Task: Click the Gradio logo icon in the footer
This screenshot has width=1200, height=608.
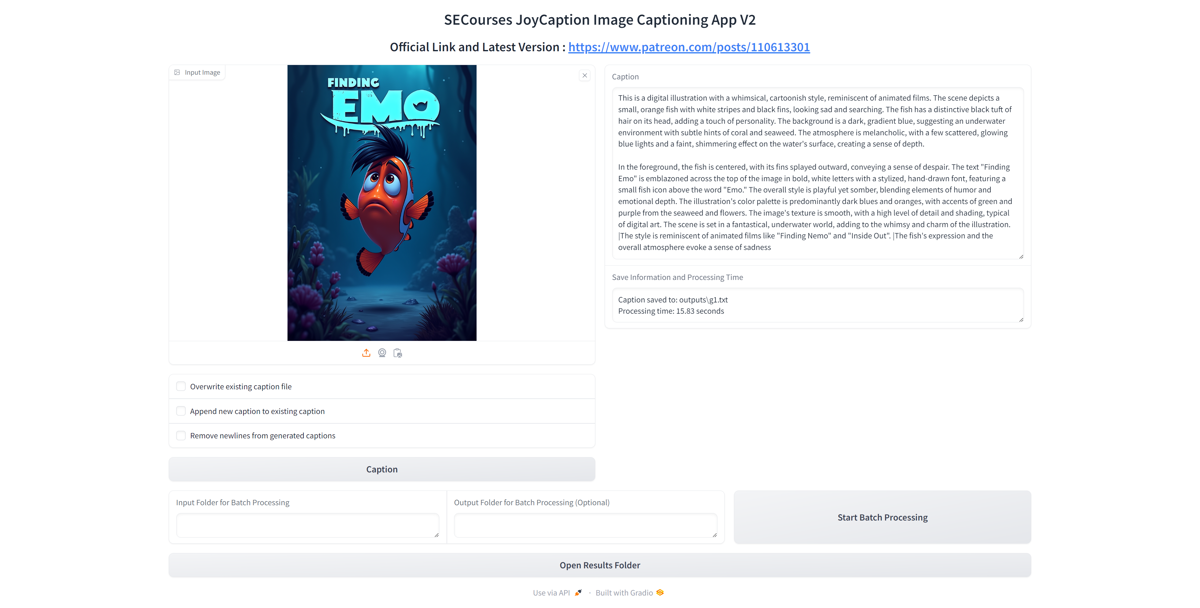Action: point(660,593)
